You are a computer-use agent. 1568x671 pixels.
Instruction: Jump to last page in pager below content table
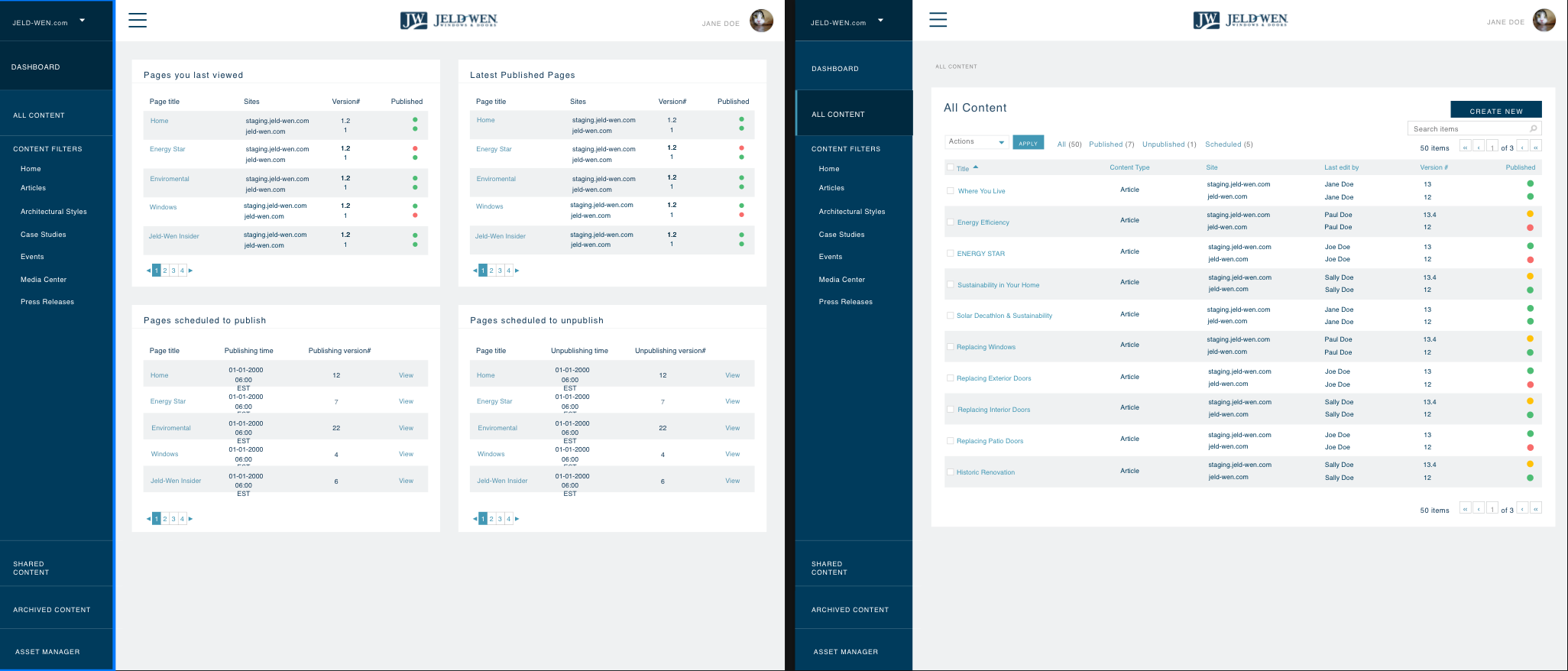click(1535, 508)
